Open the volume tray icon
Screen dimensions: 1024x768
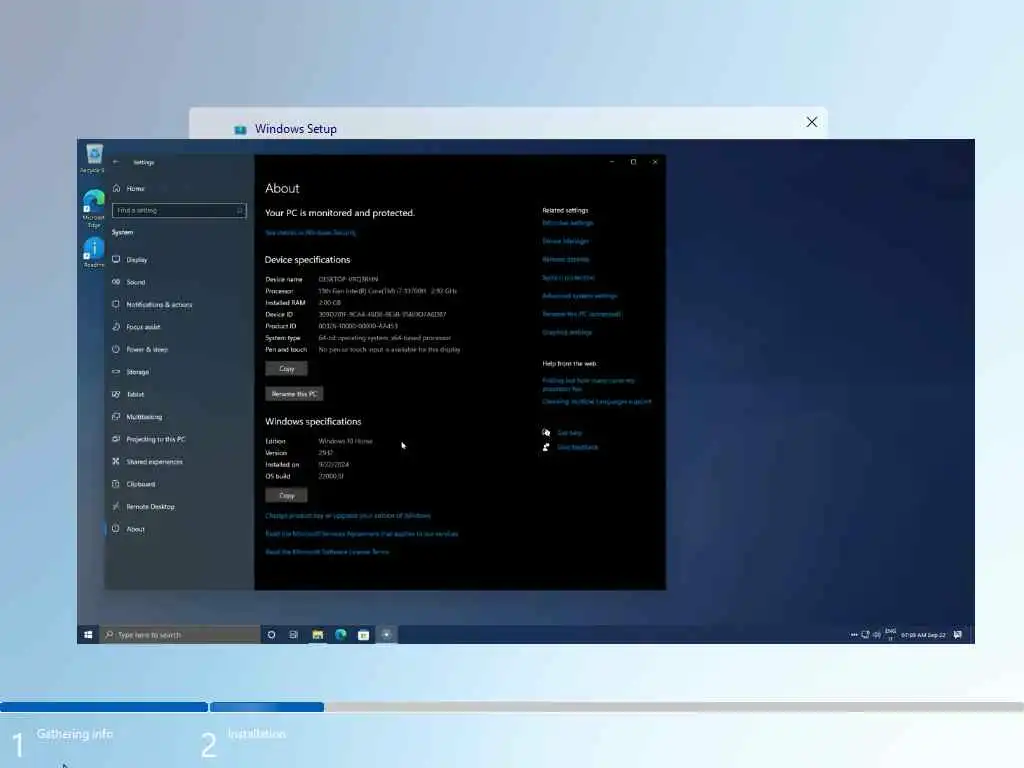coord(877,635)
